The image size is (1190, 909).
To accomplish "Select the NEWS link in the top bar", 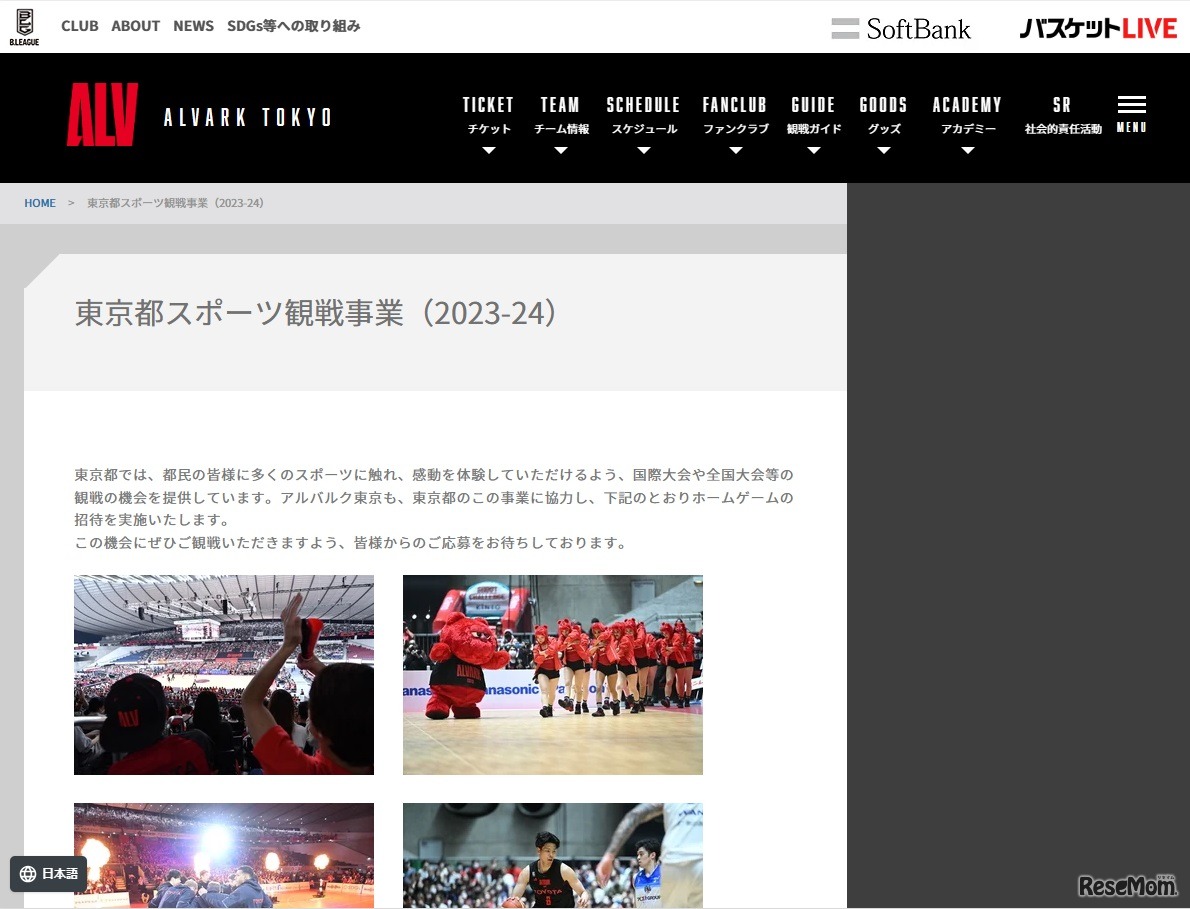I will pos(193,26).
